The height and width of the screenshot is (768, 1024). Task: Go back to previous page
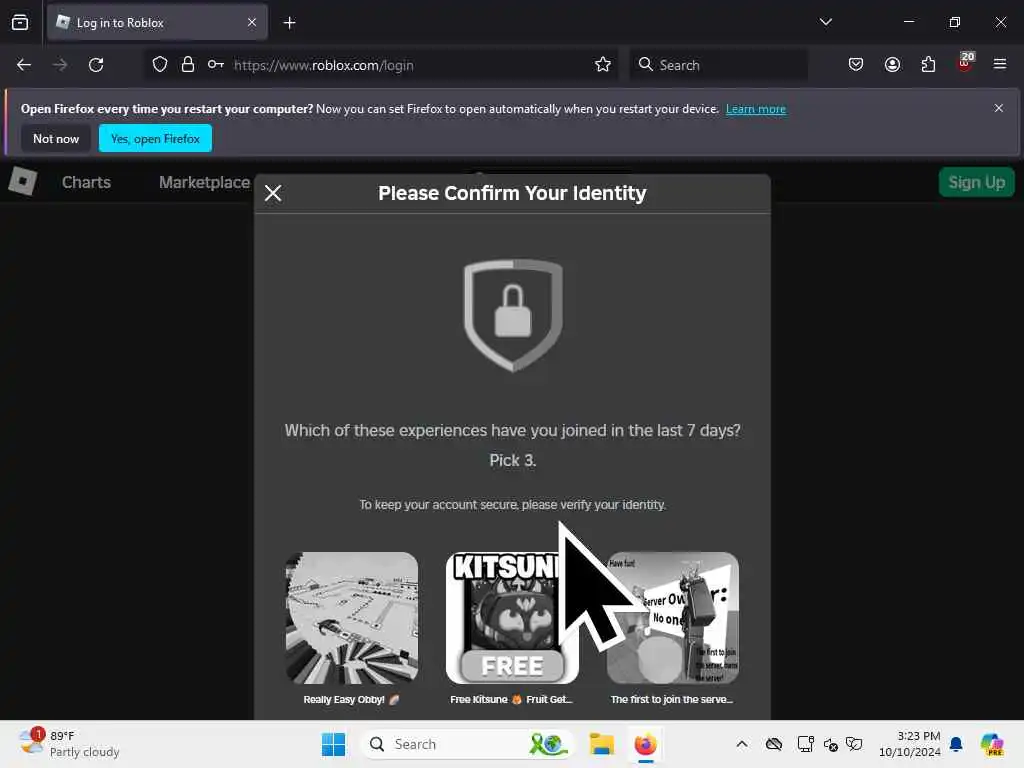24,65
